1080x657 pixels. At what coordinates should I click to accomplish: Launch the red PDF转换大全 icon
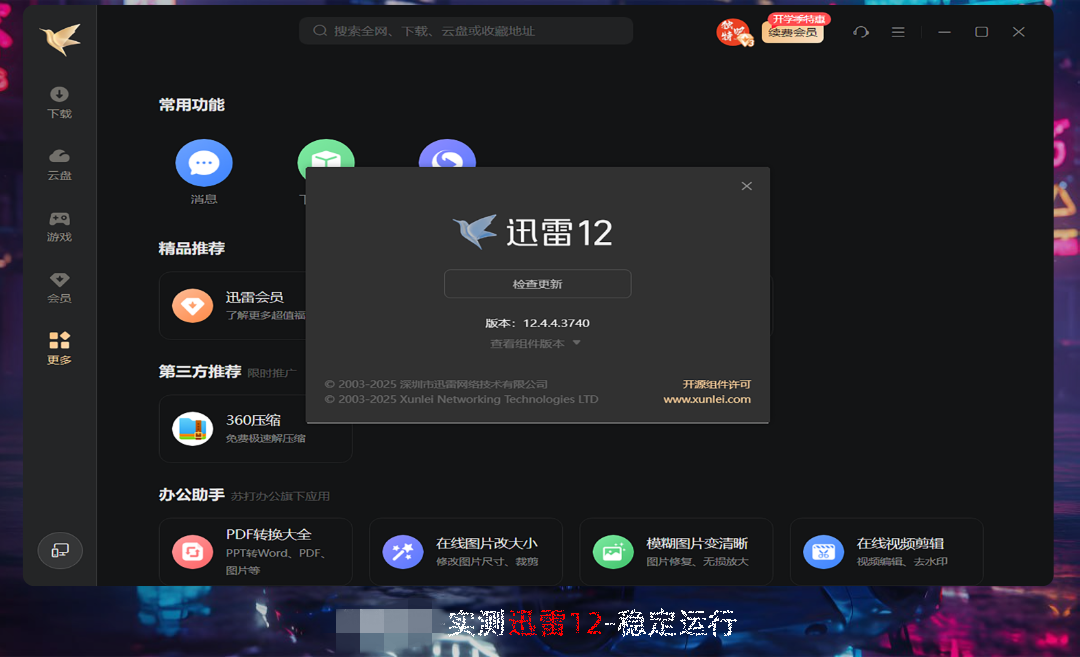(x=193, y=552)
